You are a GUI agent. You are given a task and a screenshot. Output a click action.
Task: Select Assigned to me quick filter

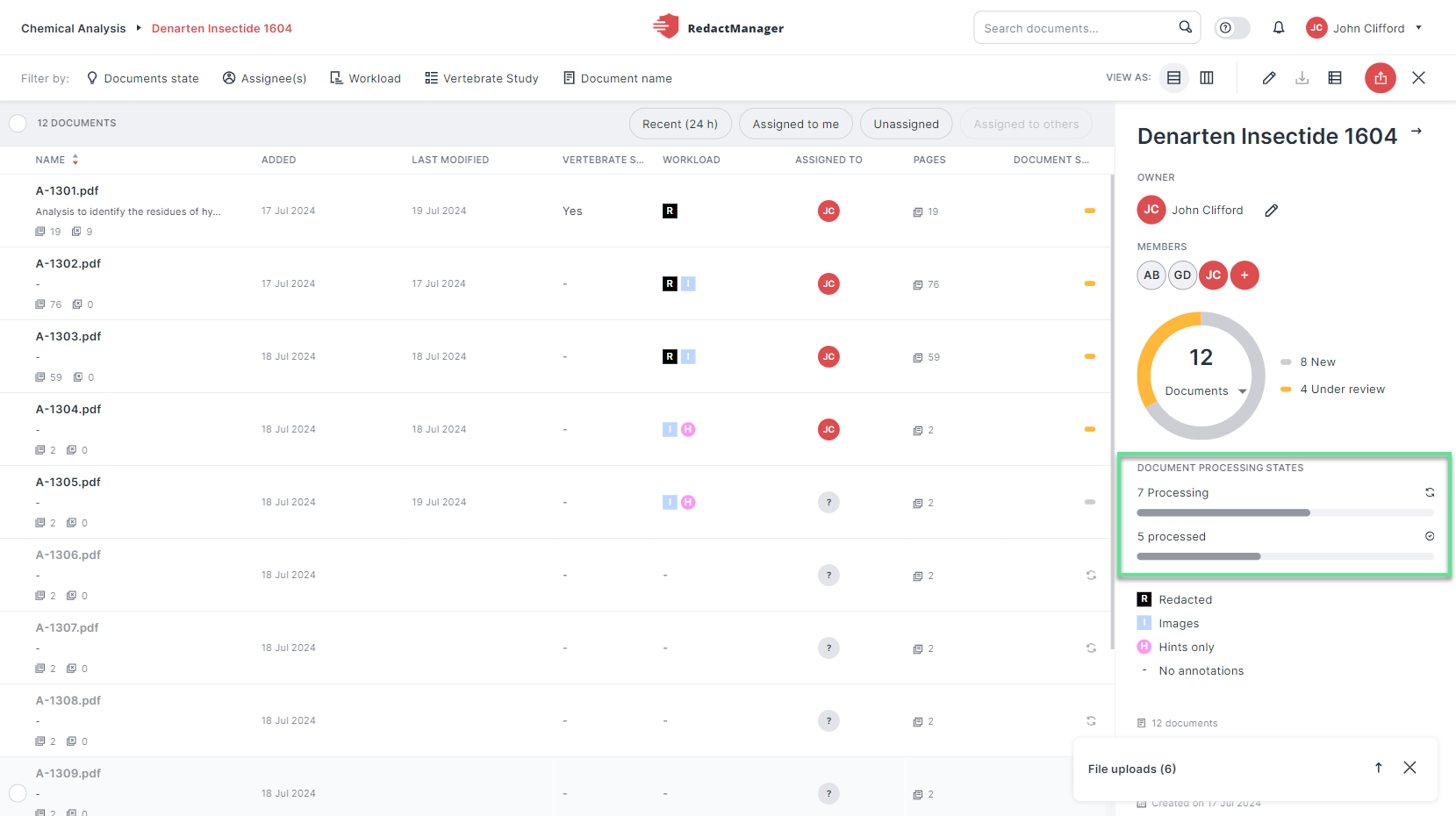796,124
